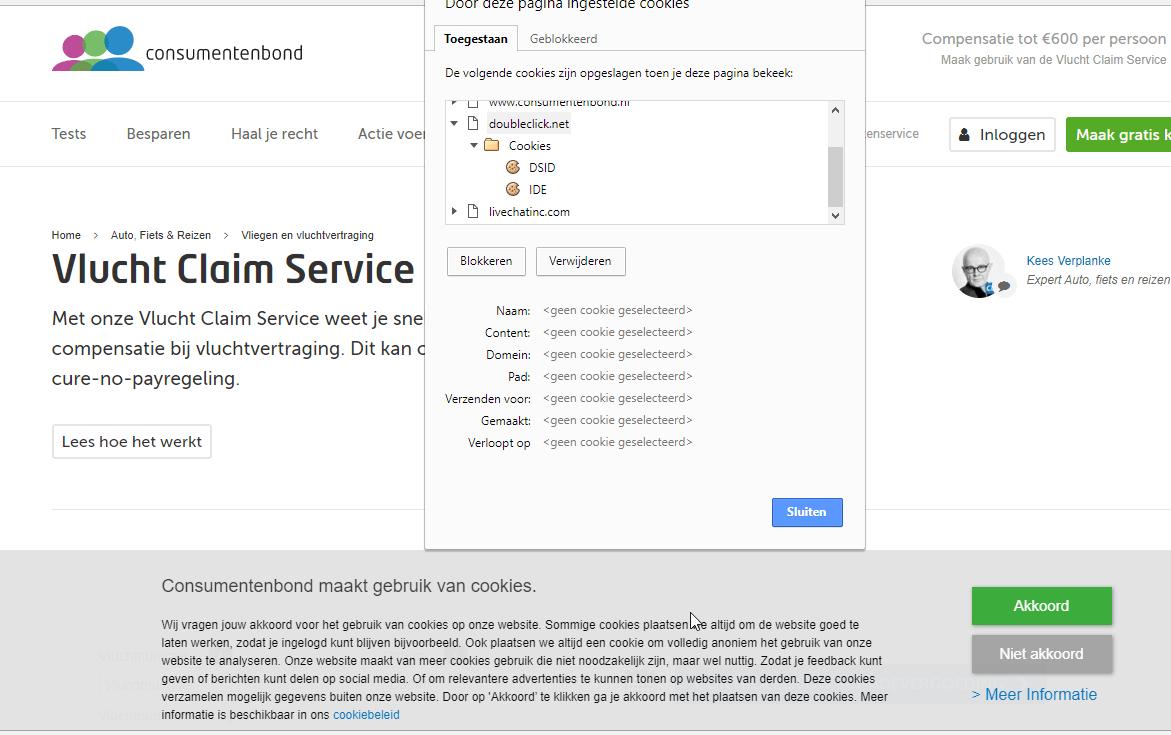This screenshot has width=1171, height=735.
Task: Select the Toegestaan tab
Action: pyautogui.click(x=476, y=39)
